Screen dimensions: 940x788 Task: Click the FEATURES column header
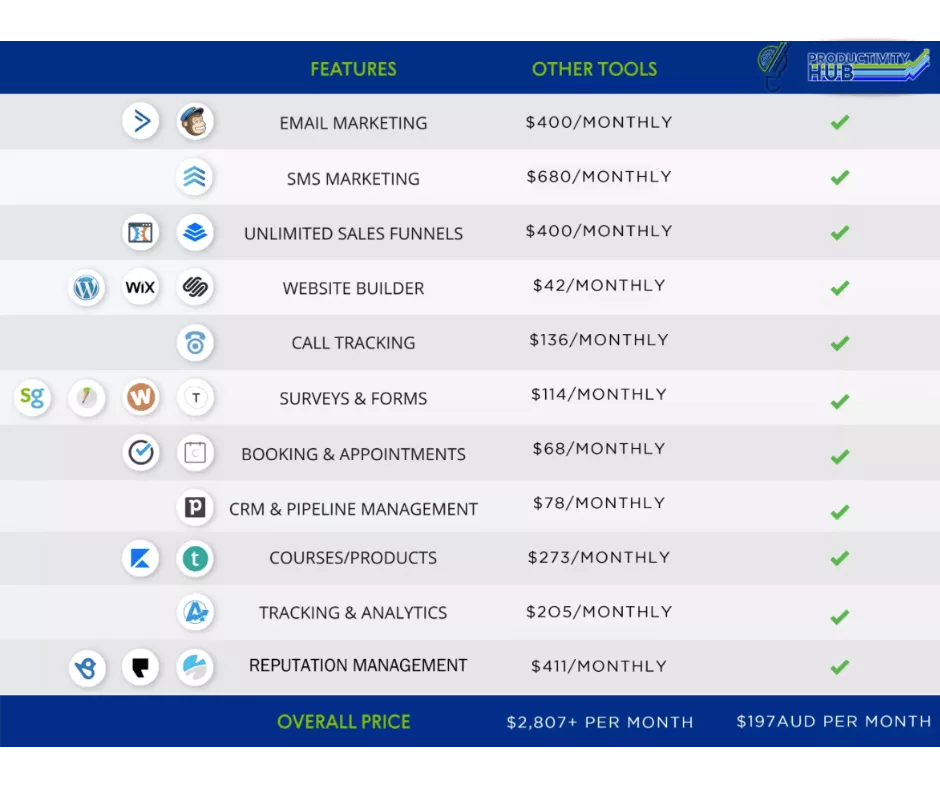pyautogui.click(x=353, y=69)
